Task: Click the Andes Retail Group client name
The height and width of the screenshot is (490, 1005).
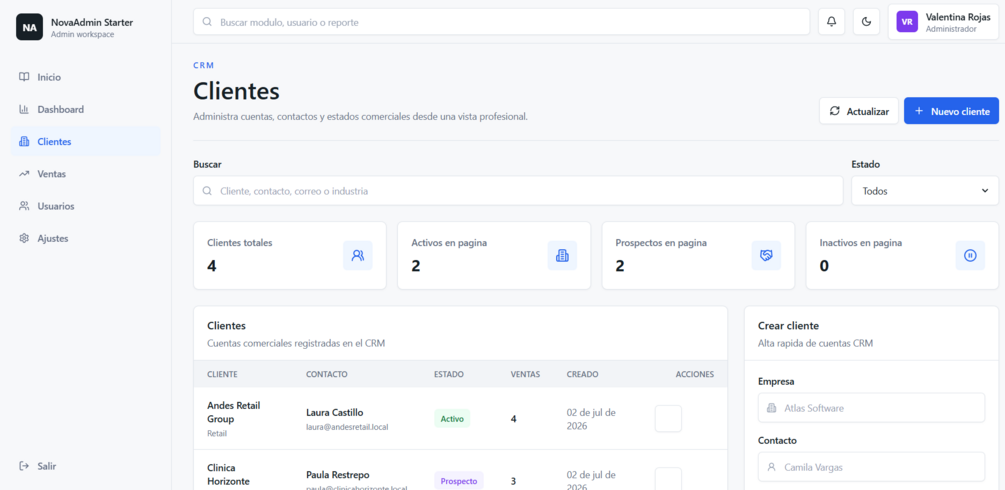Action: pyautogui.click(x=234, y=412)
